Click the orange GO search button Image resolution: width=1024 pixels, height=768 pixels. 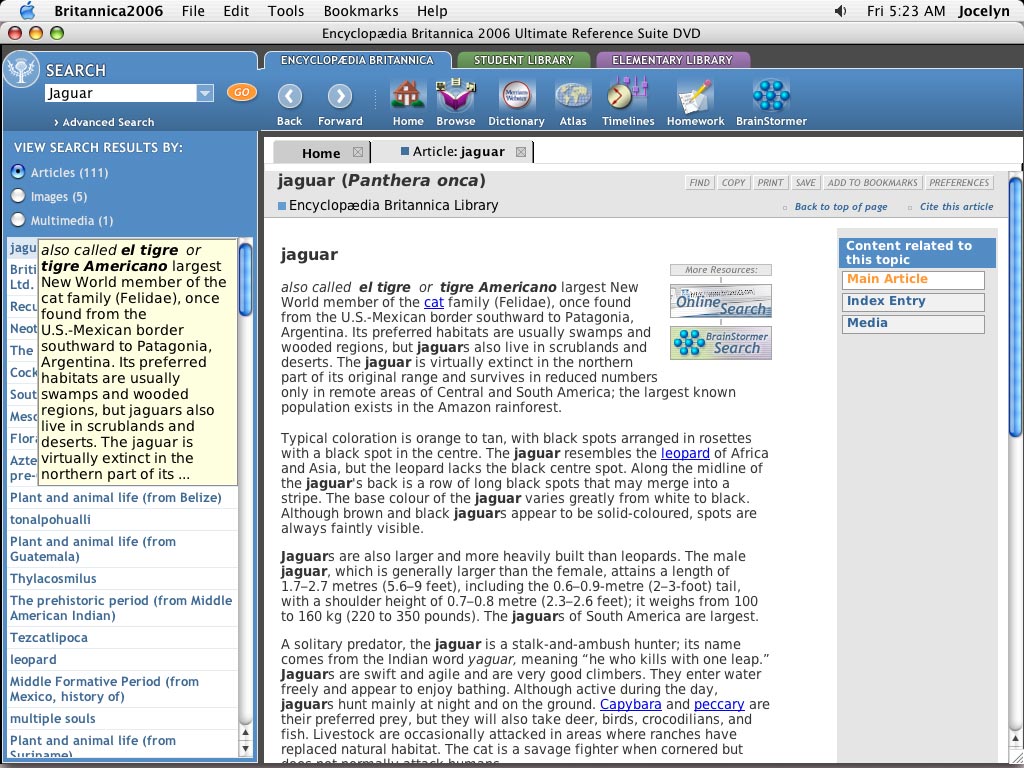coord(242,92)
